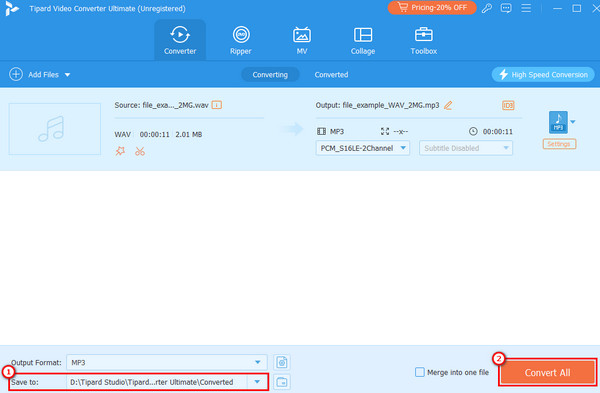The width and height of the screenshot is (600, 393).
Task: Click the star-wand edit effects icon
Action: [120, 151]
